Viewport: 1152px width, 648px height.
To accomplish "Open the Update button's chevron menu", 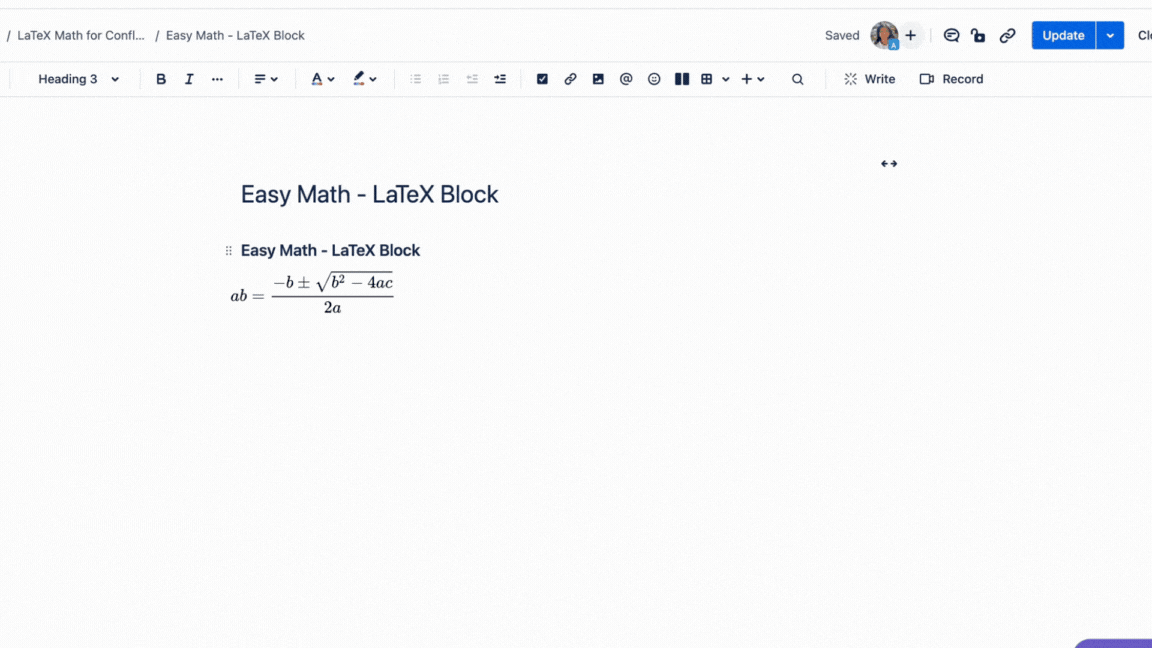I will (1109, 34).
